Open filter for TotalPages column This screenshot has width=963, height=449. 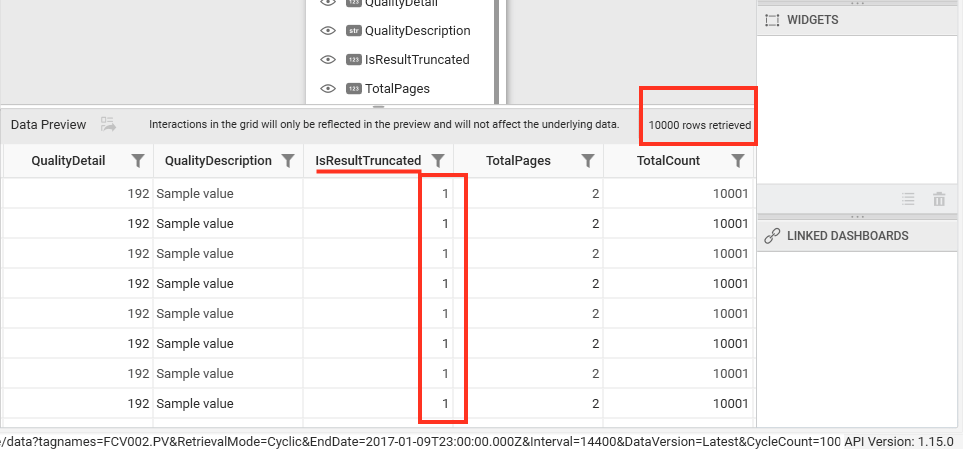tap(588, 161)
